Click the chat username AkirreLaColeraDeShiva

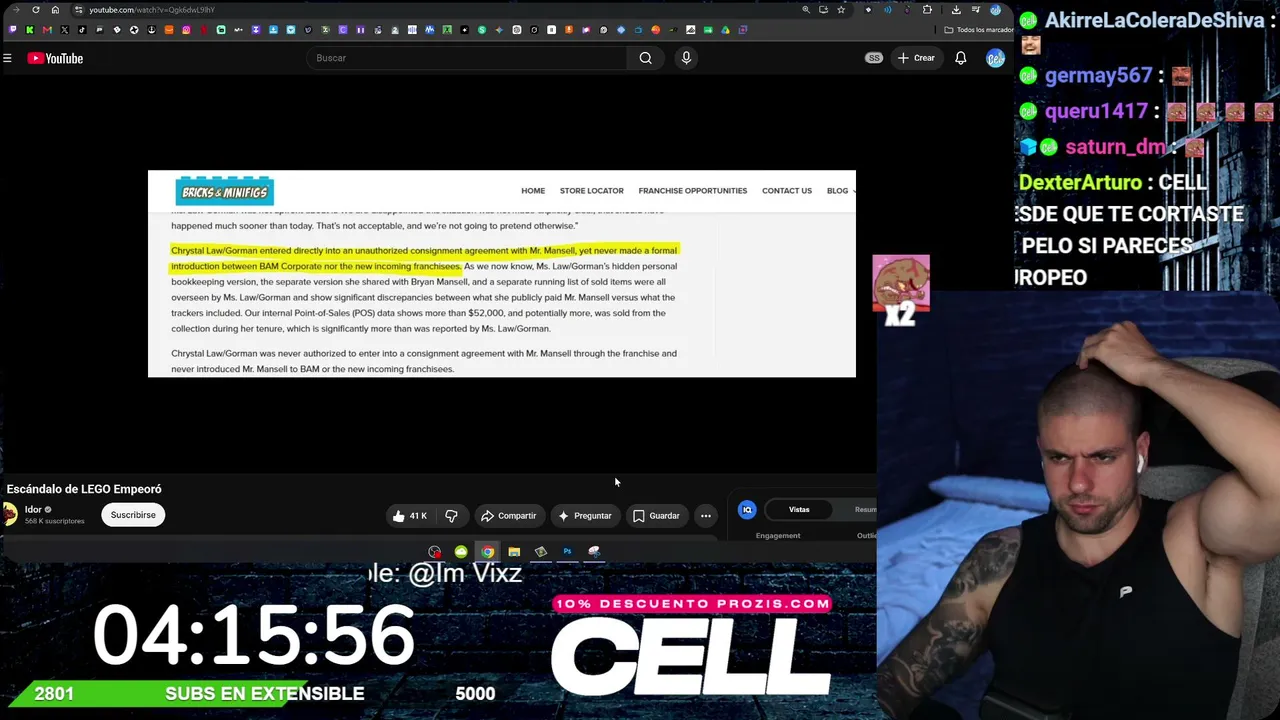(x=1153, y=20)
